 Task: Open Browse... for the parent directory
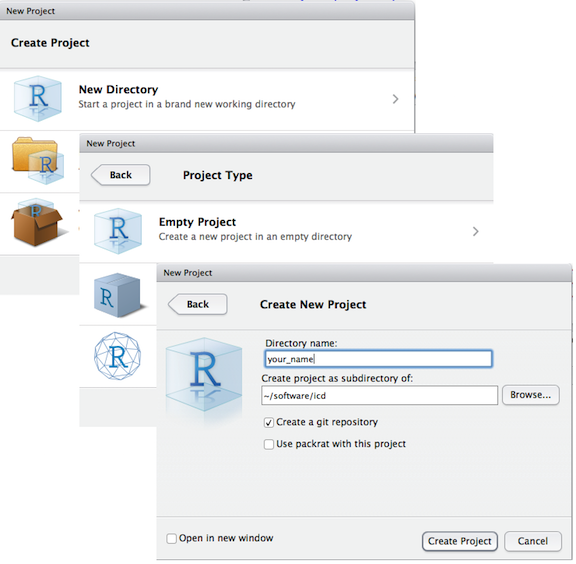pyautogui.click(x=530, y=395)
